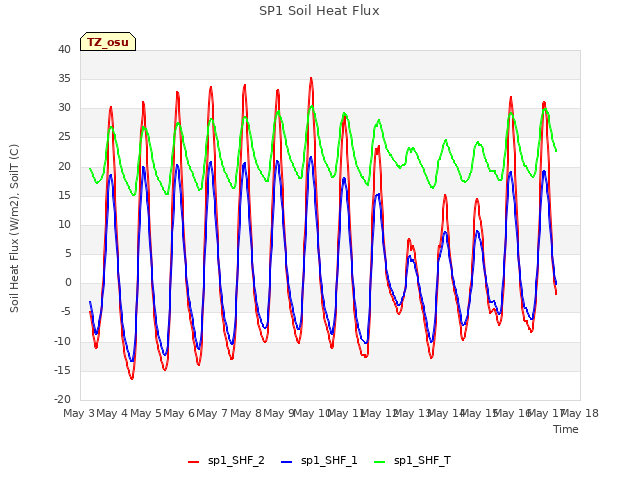Click the Time x-axis label
640x480 pixels.
566,429
